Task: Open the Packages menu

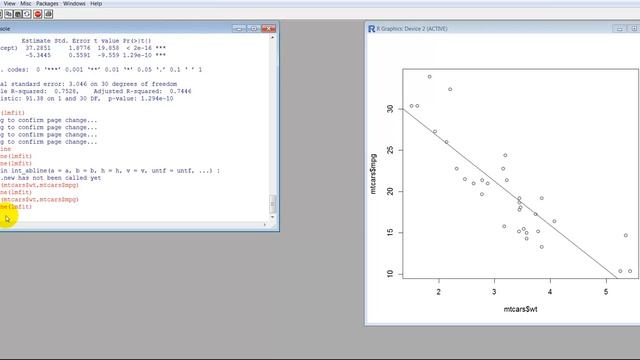Action: 47,4
